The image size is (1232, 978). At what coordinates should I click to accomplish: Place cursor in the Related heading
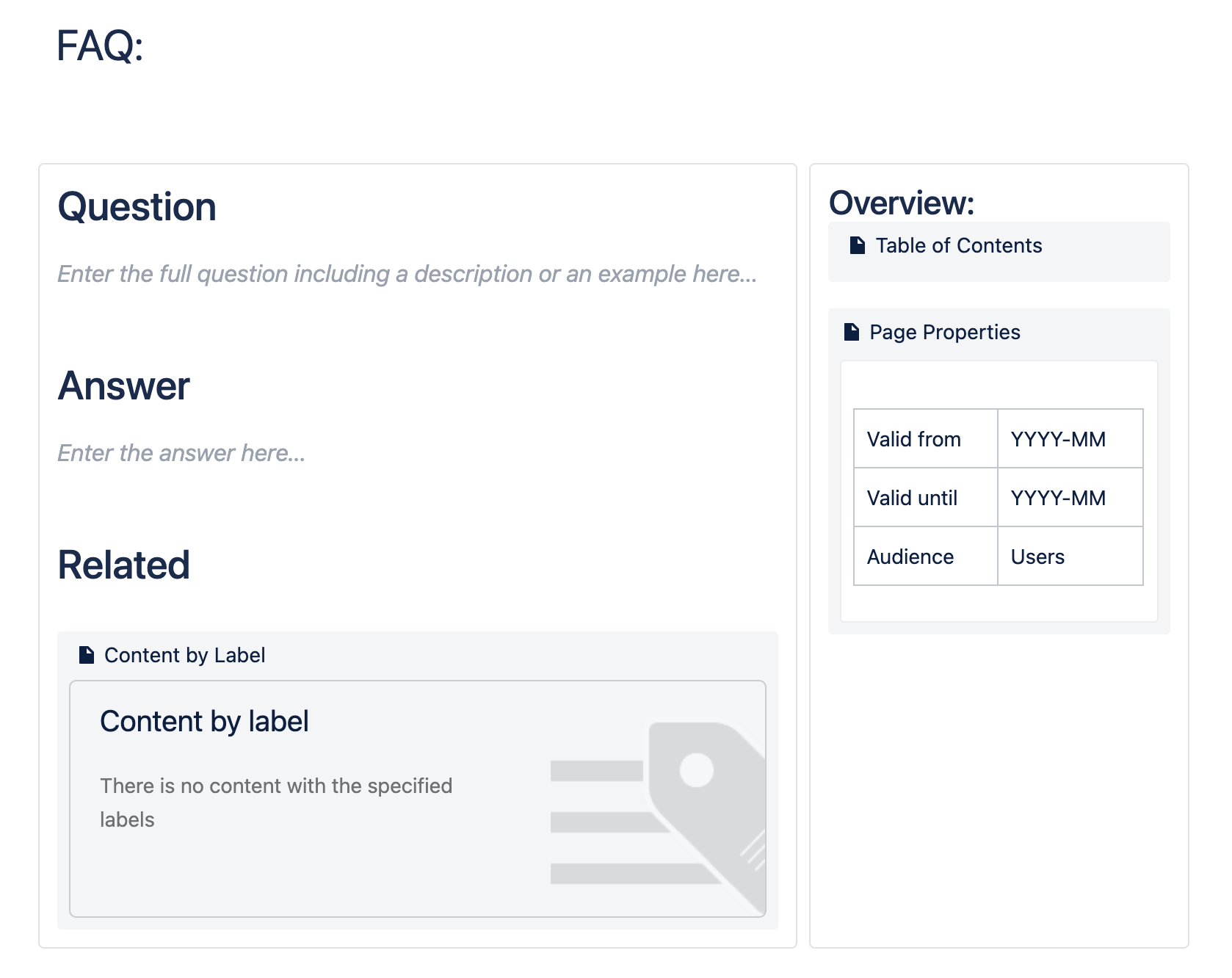123,565
